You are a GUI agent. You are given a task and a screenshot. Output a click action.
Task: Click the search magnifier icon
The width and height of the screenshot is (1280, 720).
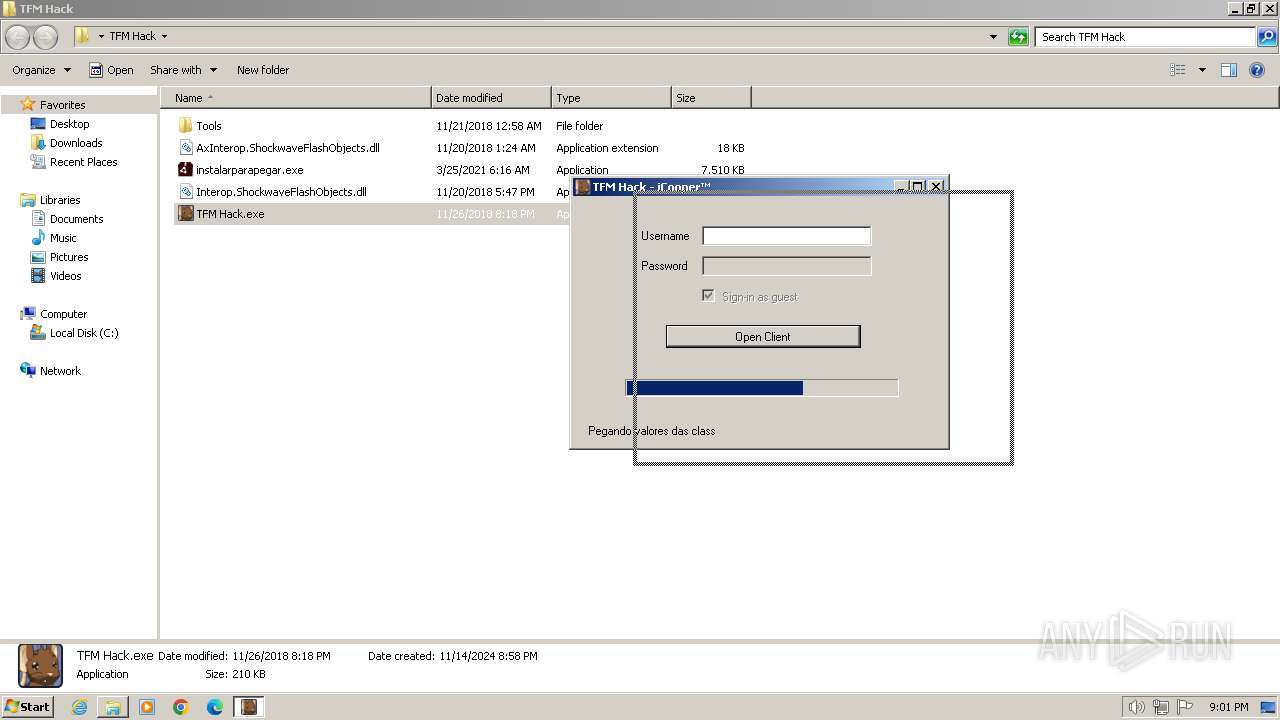1267,37
